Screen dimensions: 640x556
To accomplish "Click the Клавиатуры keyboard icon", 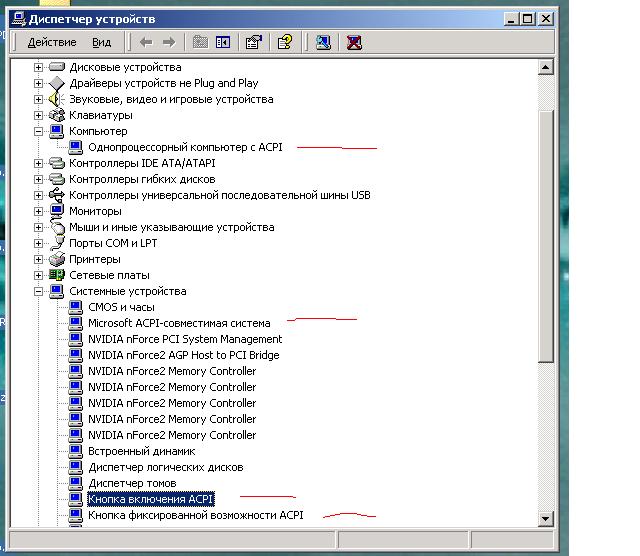I will point(57,115).
